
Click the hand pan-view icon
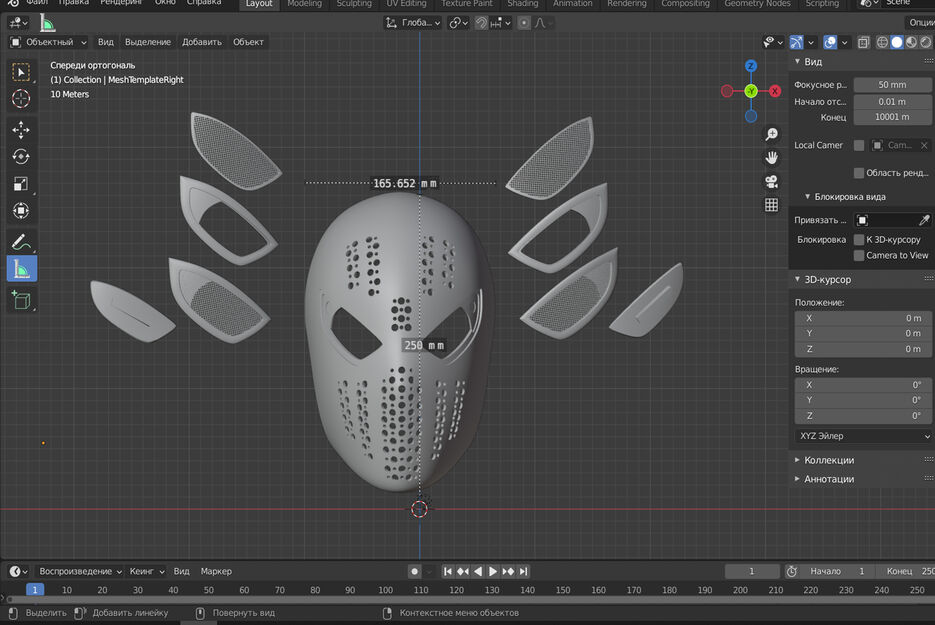click(772, 157)
